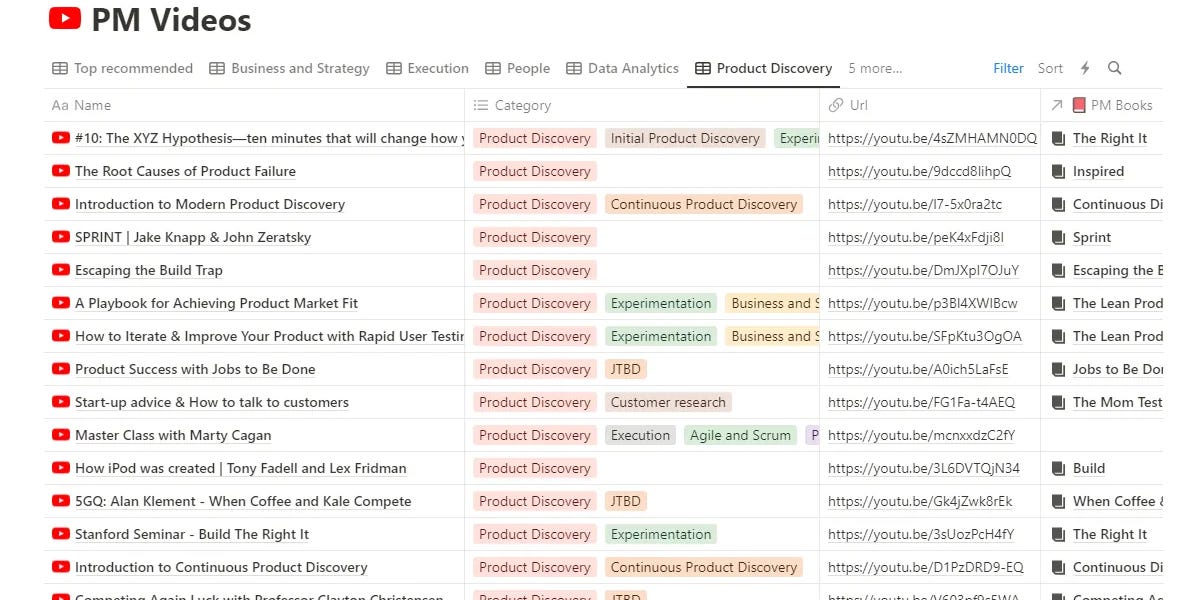Click the Aa icon on the Name column header

[63, 105]
